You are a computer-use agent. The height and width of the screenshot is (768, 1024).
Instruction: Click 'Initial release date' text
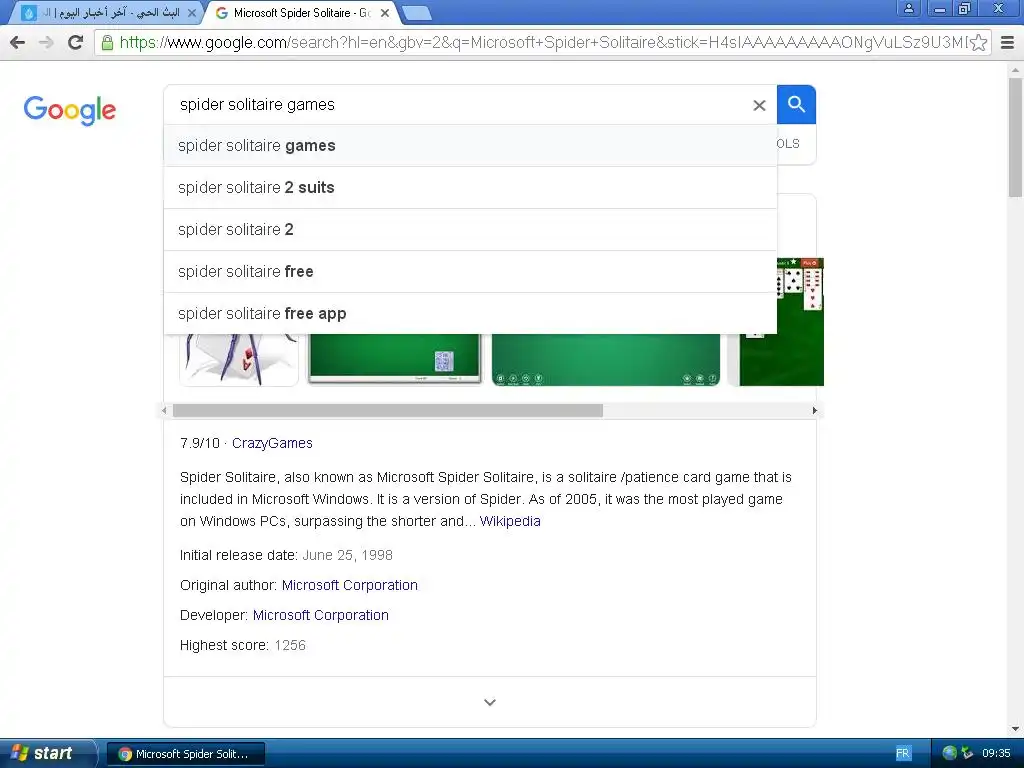[x=238, y=555]
